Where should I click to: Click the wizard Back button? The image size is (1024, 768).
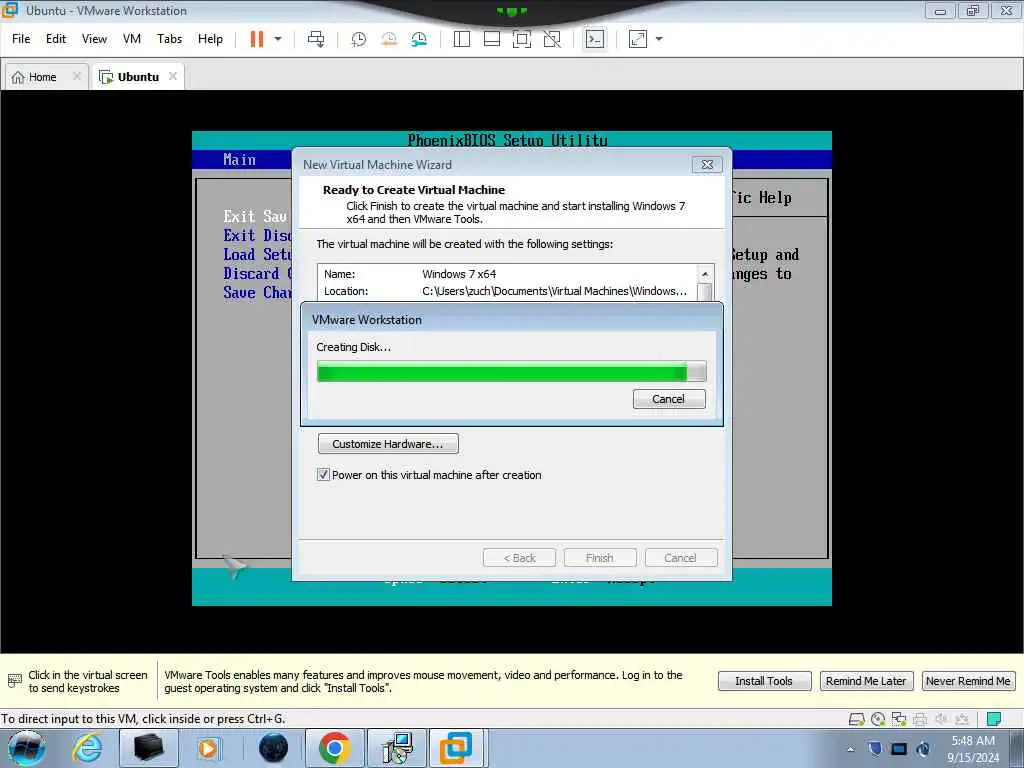(x=519, y=558)
